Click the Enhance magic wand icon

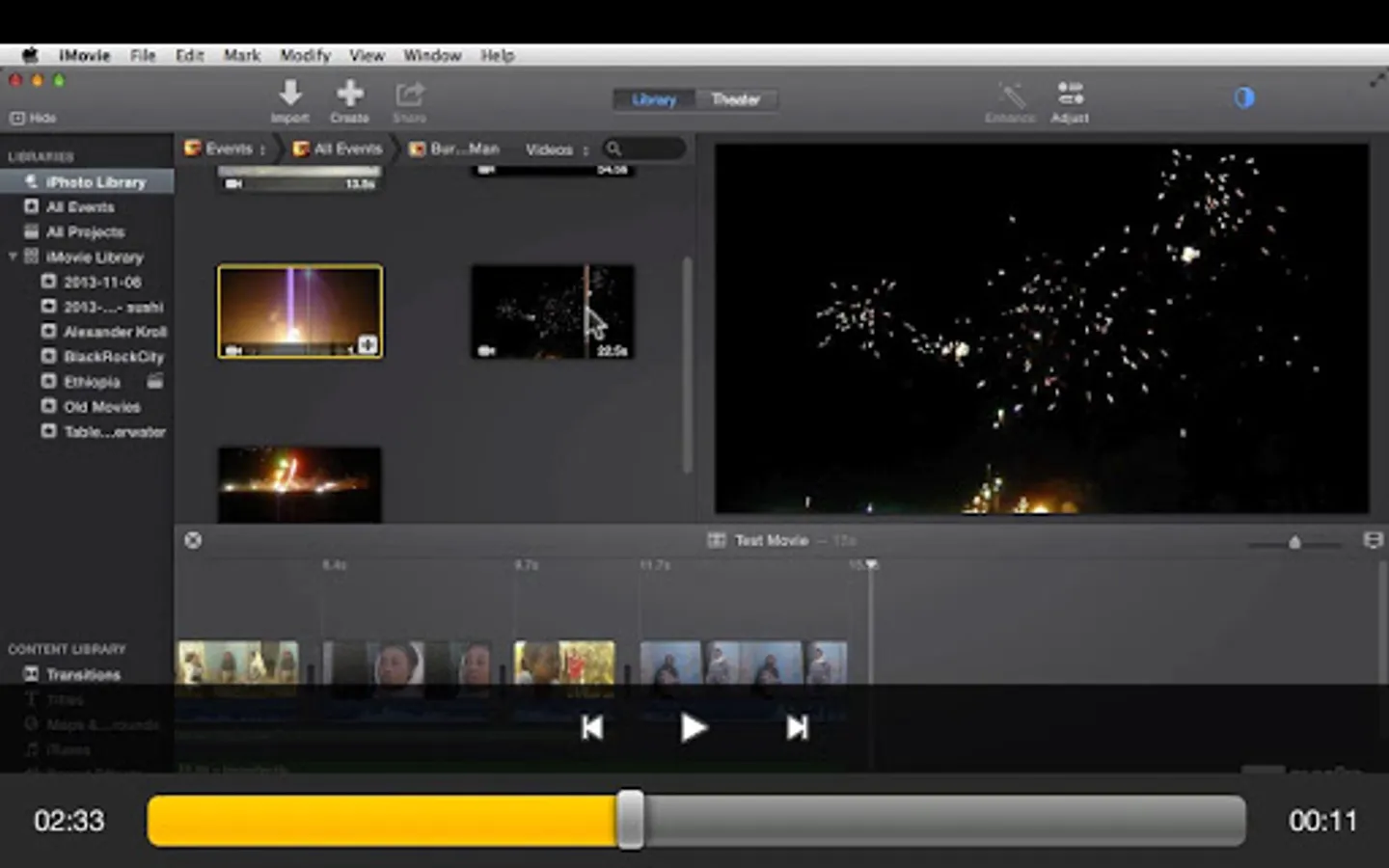tap(1011, 95)
